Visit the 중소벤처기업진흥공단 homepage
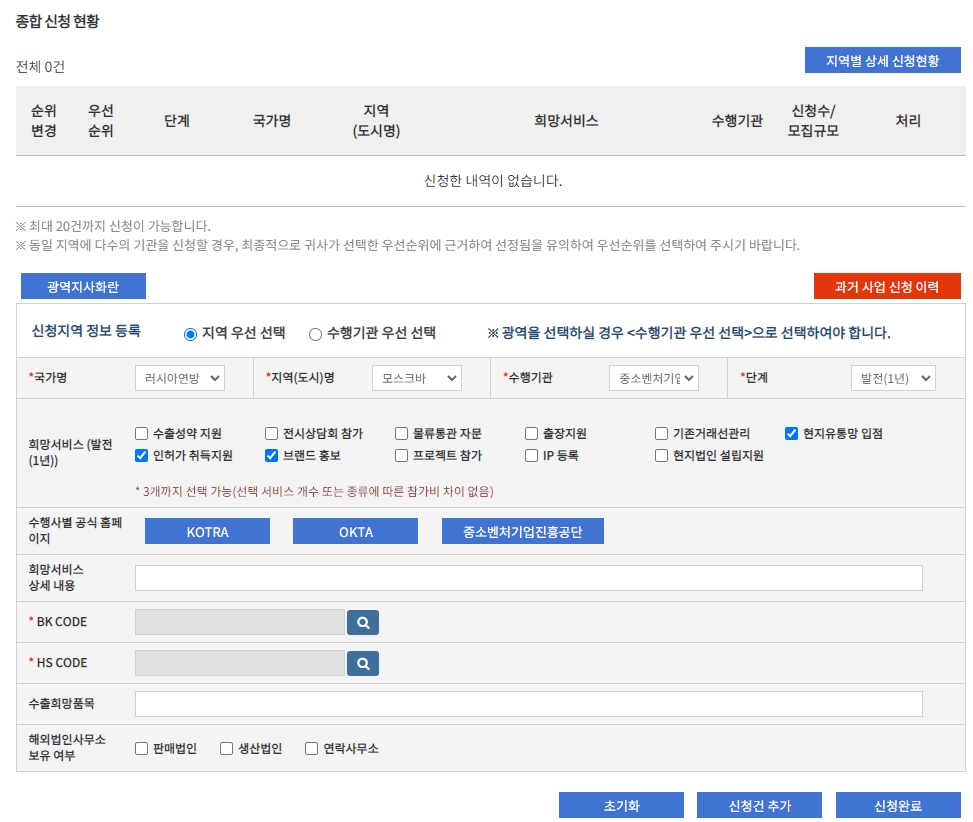The image size is (973, 822). coord(523,531)
